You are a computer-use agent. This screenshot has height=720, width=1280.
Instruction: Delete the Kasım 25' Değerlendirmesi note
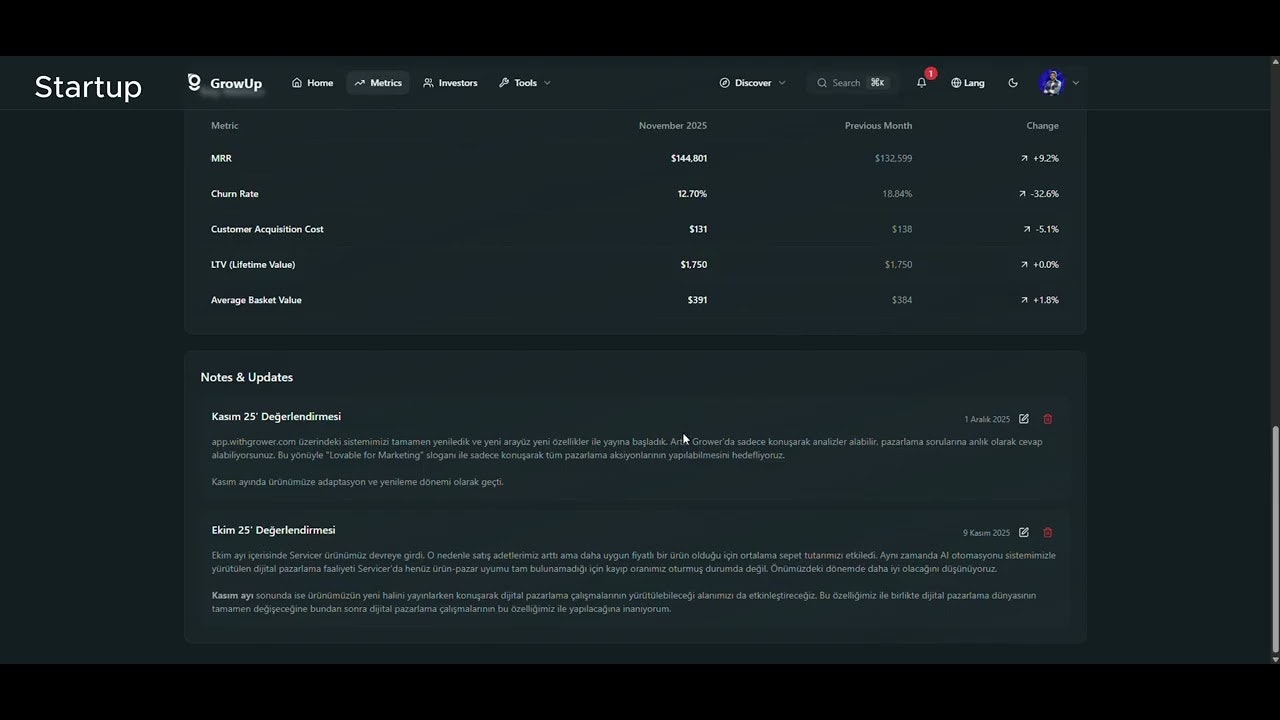[x=1048, y=419]
